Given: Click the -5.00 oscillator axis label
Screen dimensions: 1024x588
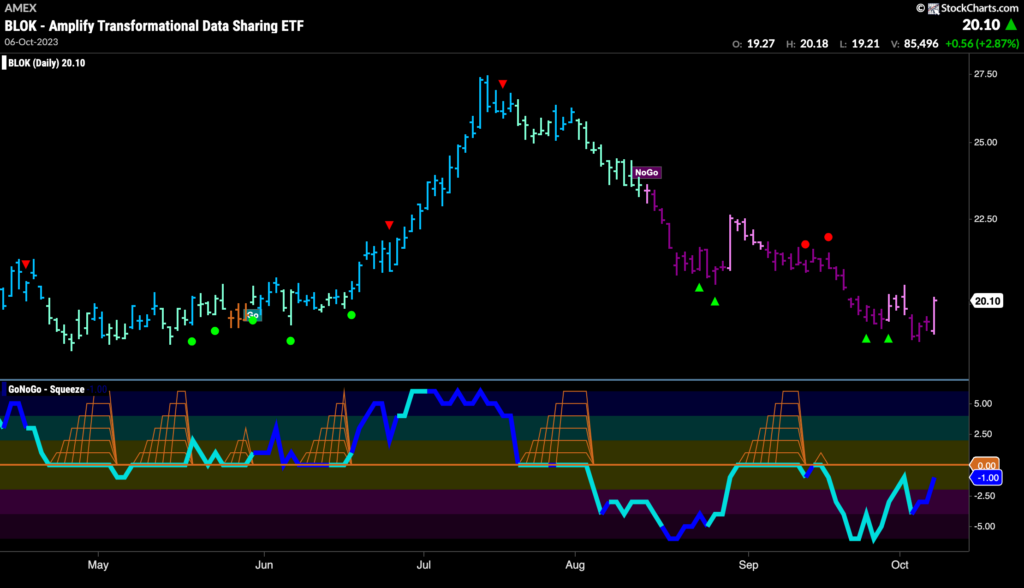Looking at the screenshot, I should point(985,526).
